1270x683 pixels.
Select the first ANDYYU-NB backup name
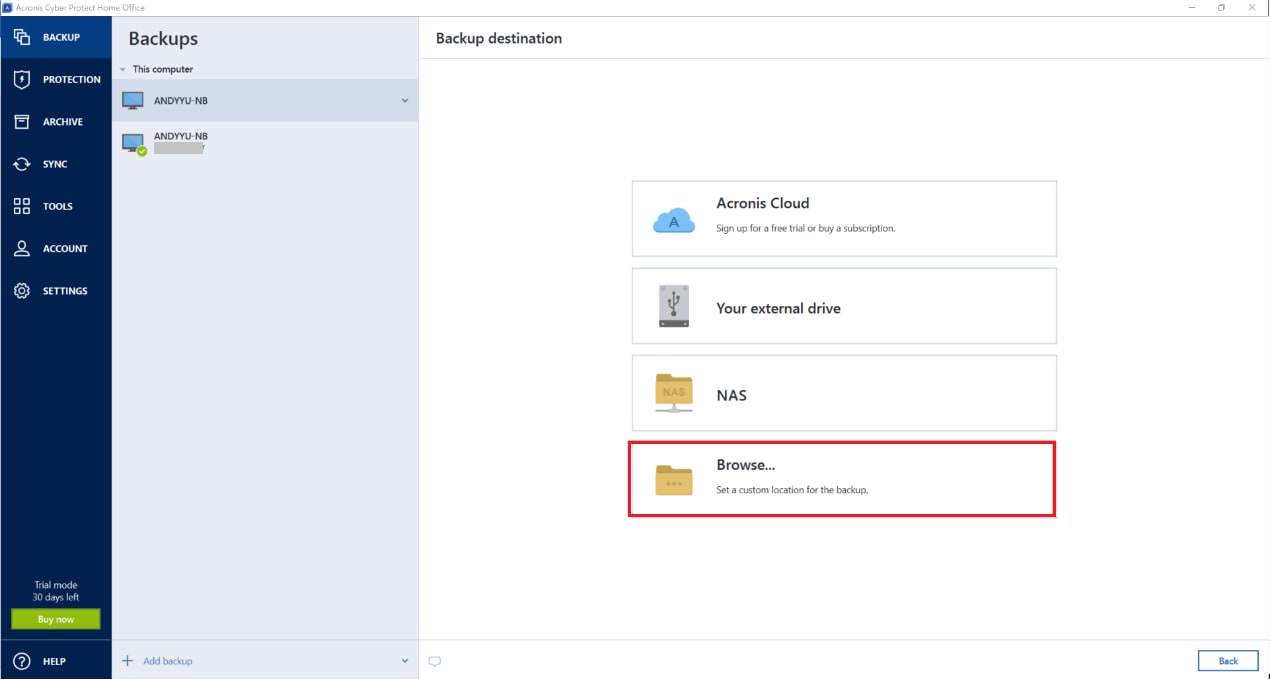coord(181,100)
